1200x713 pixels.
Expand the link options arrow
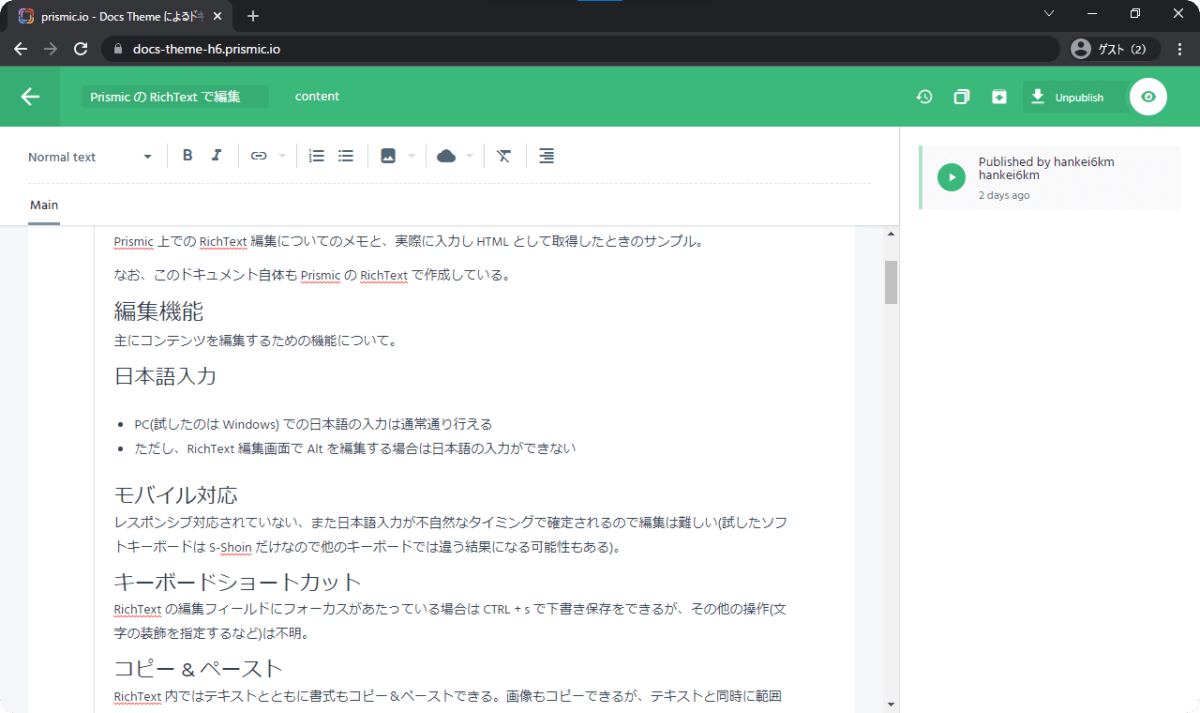pos(282,156)
